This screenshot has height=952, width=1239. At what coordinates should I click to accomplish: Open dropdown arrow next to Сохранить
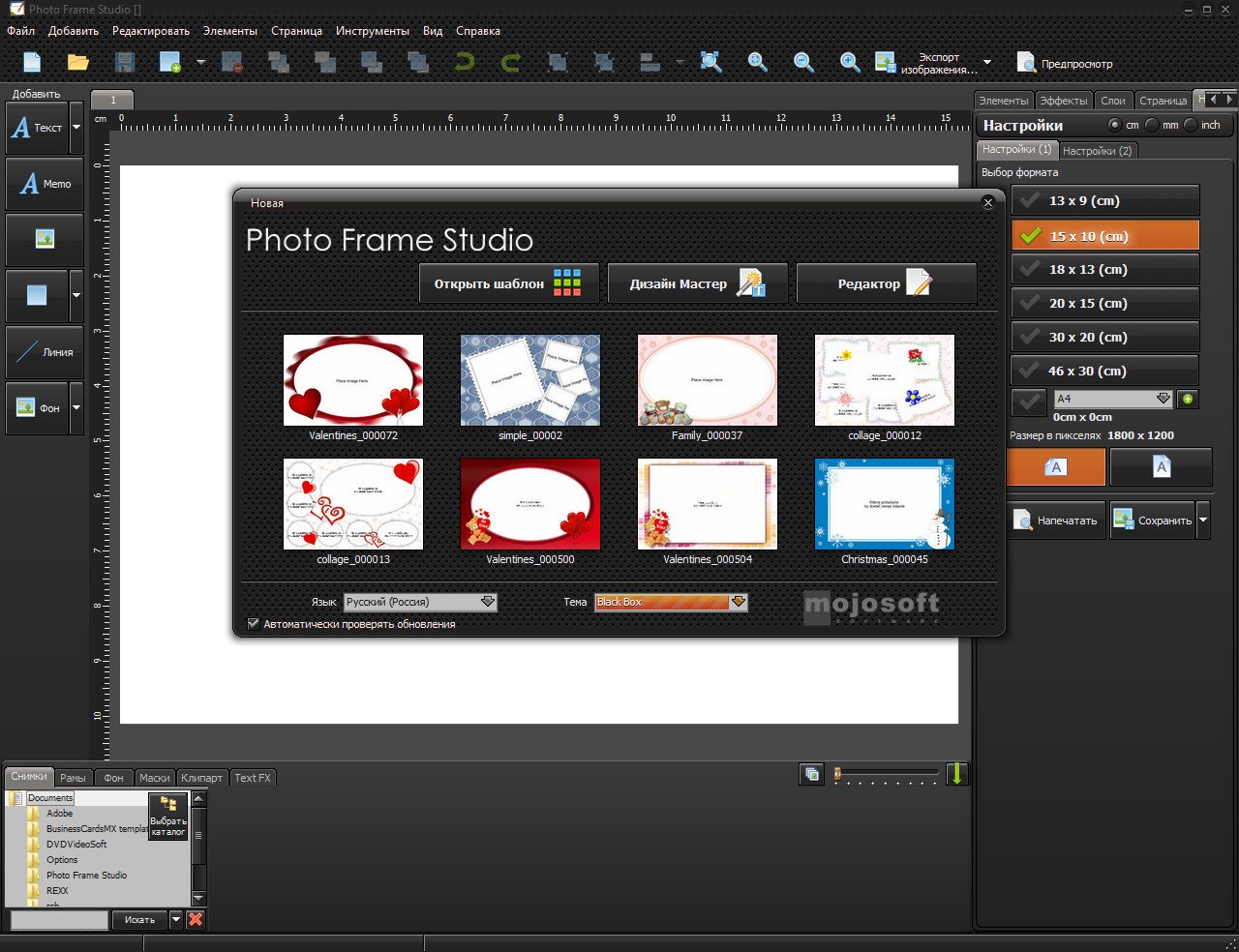(1203, 521)
